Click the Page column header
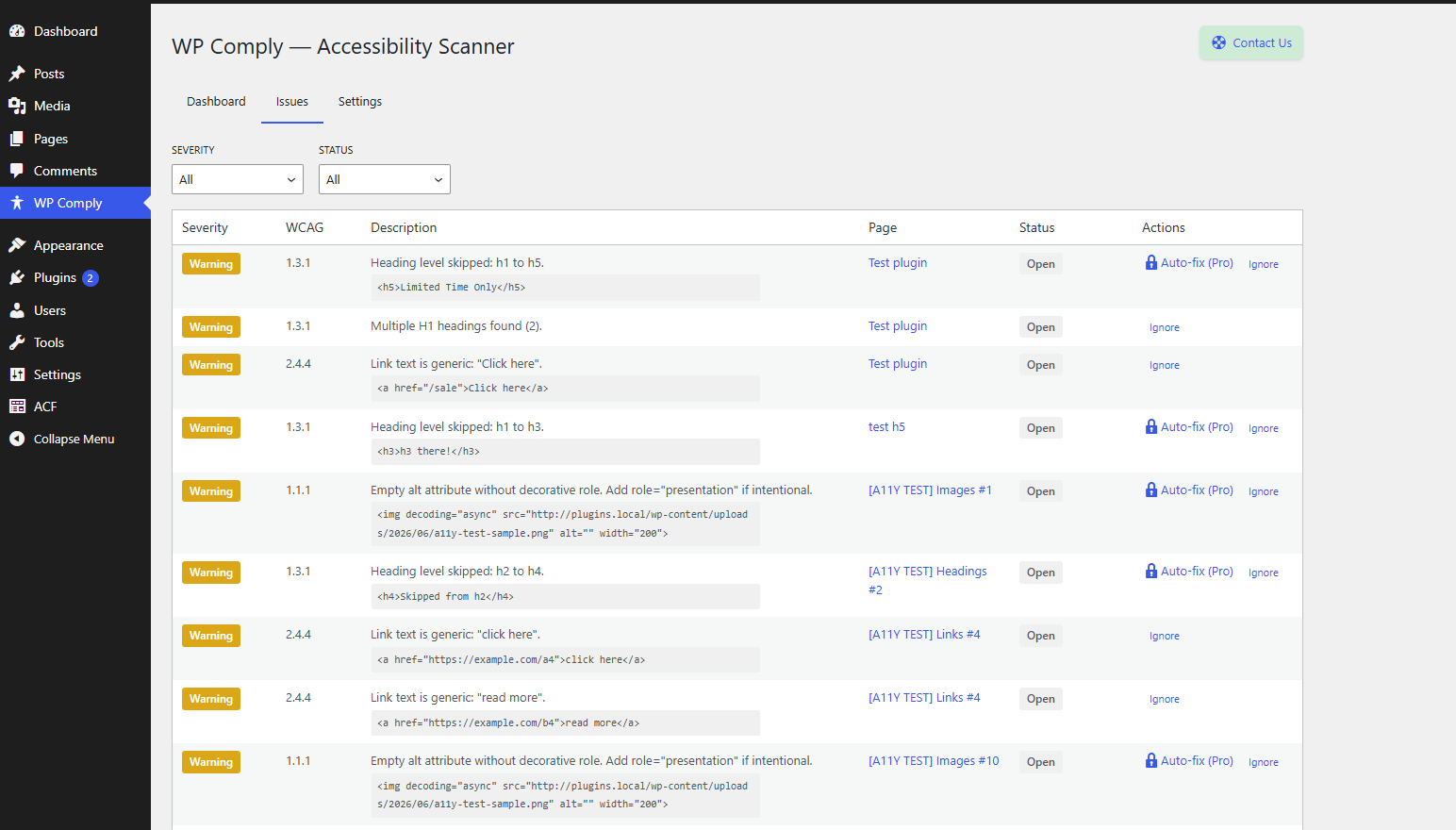 (x=883, y=227)
